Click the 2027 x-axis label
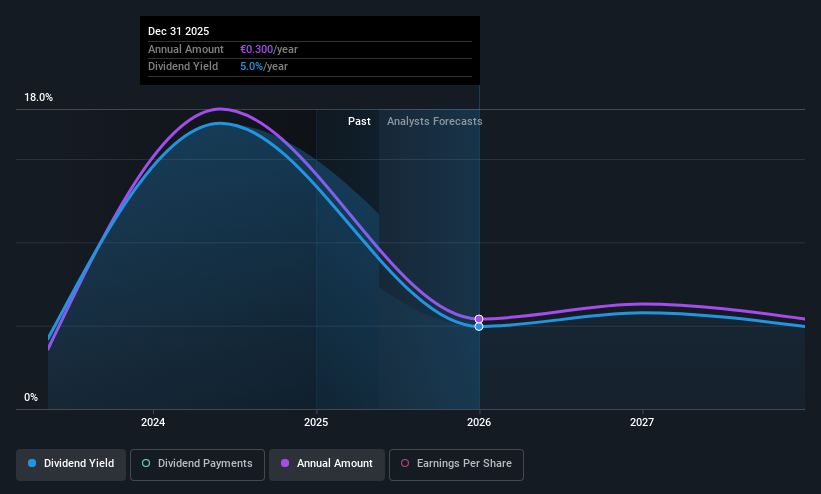Image resolution: width=821 pixels, height=494 pixels. click(642, 422)
